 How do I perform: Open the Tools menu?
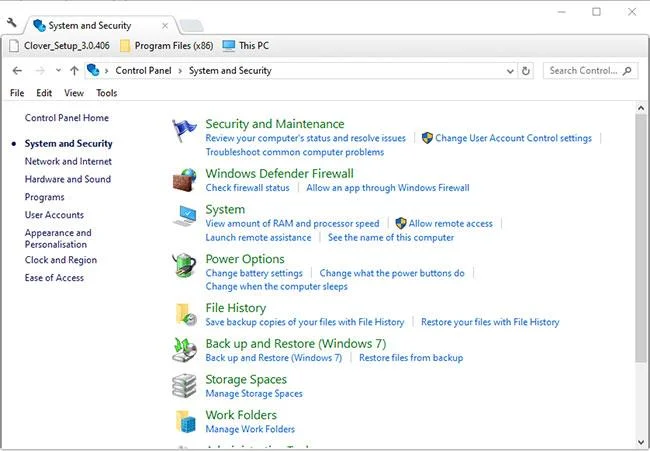tap(107, 93)
